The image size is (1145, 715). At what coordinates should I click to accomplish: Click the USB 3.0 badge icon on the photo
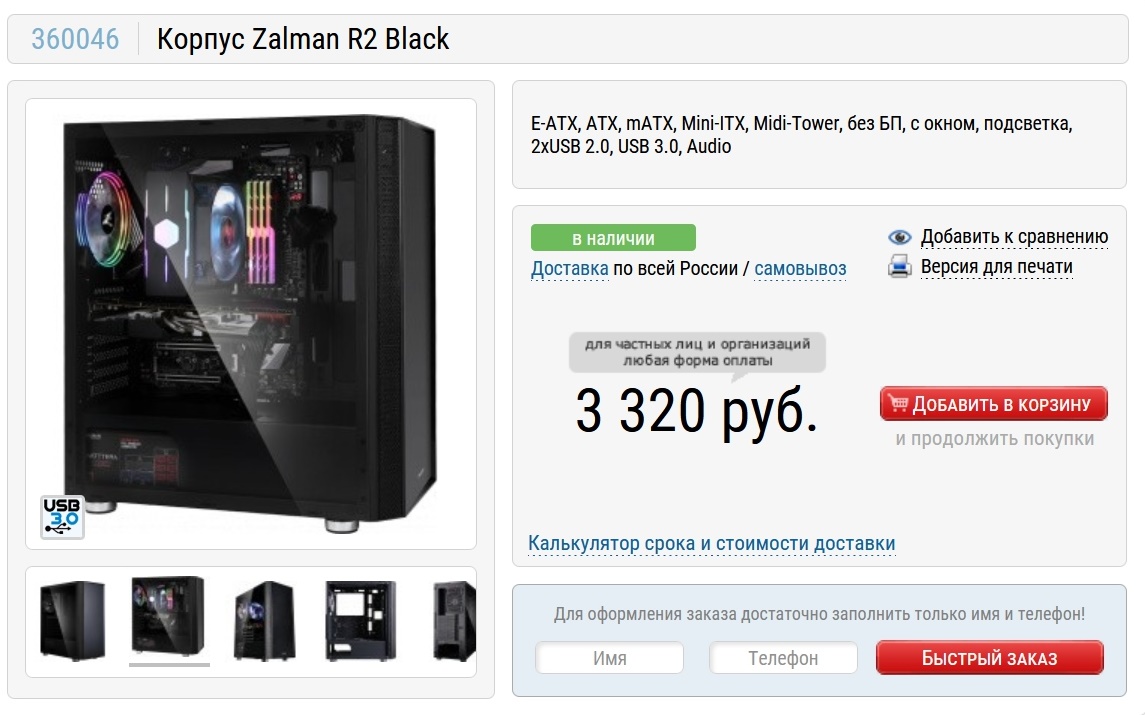pyautogui.click(x=62, y=517)
